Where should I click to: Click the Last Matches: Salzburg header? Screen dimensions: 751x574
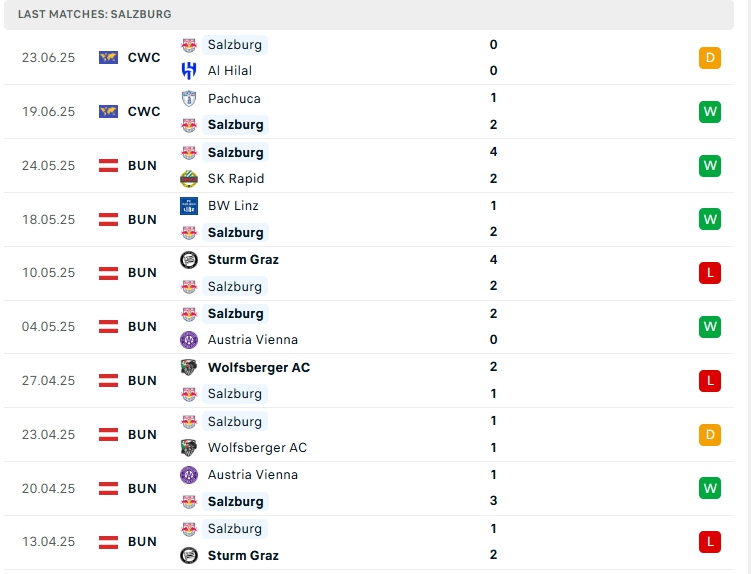coord(95,14)
